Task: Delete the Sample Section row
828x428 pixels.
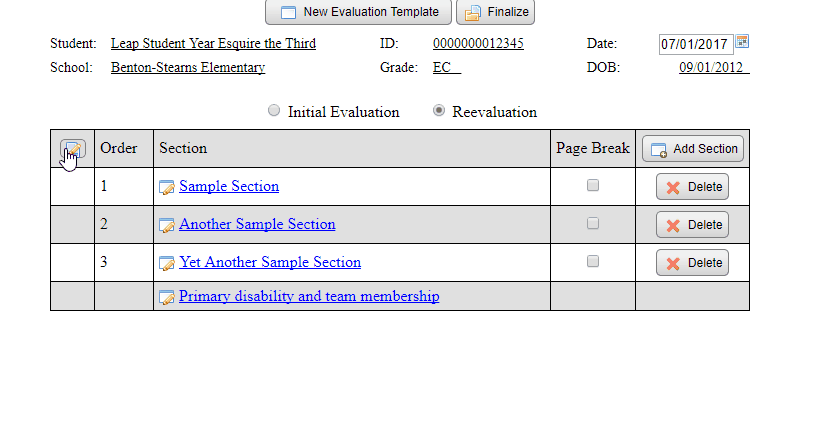Action: click(x=692, y=187)
